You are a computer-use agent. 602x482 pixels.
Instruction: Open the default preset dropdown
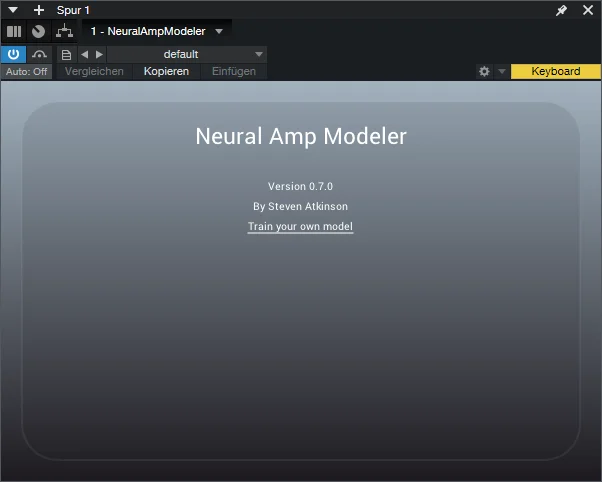point(187,55)
